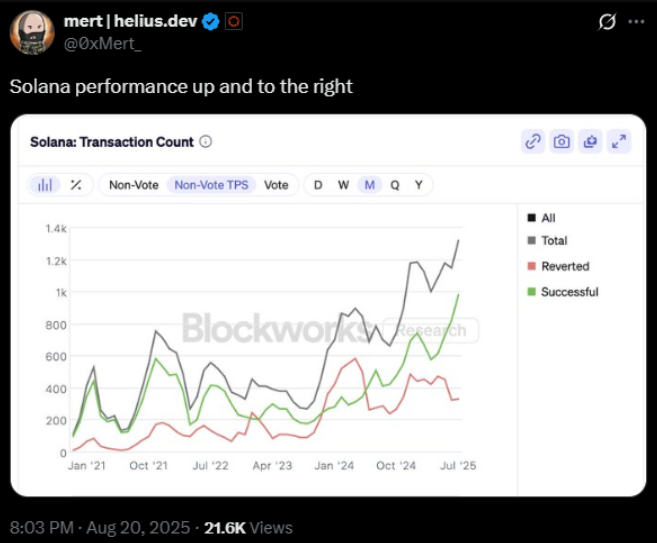The height and width of the screenshot is (543, 657).
Task: Click the orange affiliate badge beside the name
Action: click(234, 21)
